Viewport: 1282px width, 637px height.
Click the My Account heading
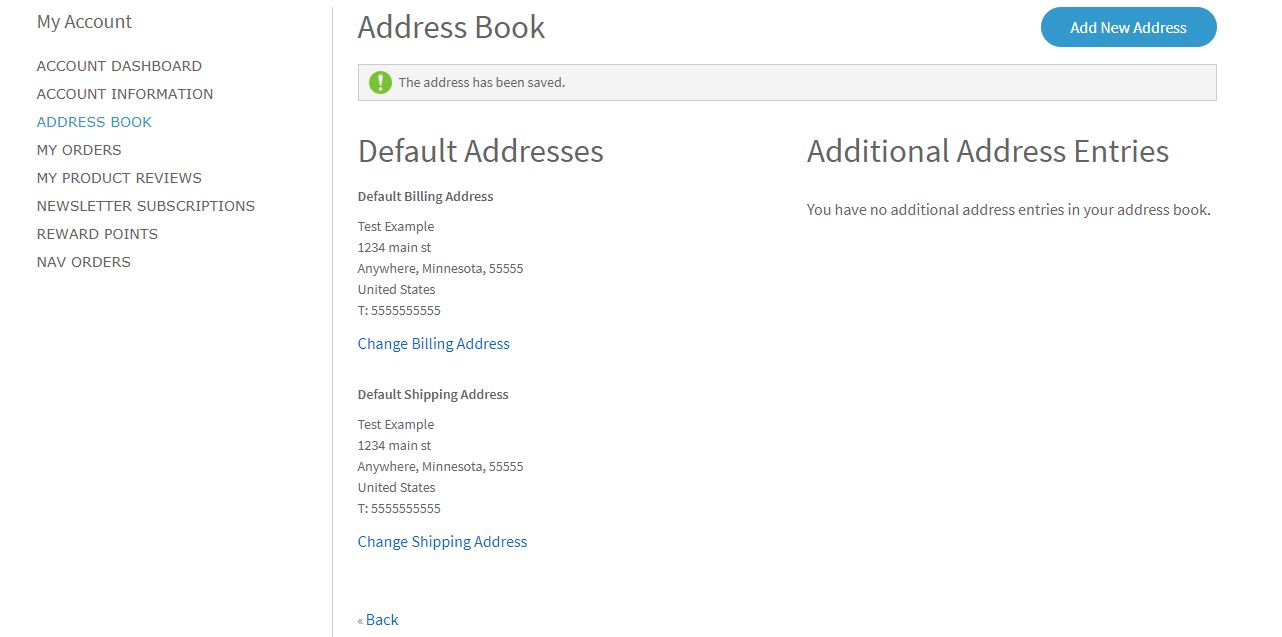click(84, 21)
